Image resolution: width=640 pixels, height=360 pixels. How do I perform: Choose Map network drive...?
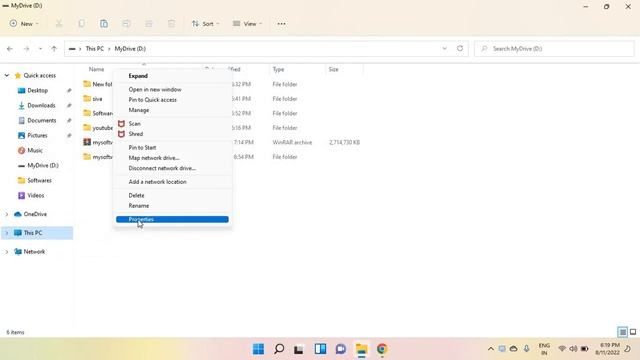[172, 158]
